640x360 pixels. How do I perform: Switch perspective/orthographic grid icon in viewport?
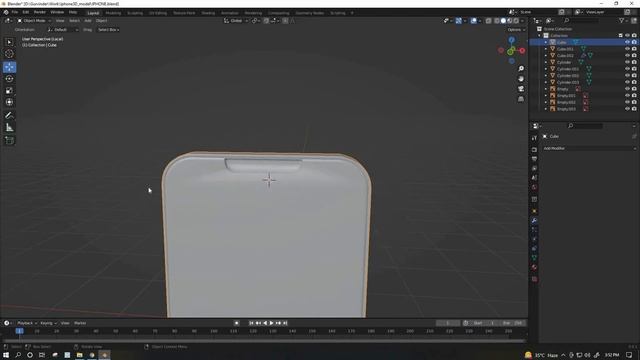click(521, 99)
